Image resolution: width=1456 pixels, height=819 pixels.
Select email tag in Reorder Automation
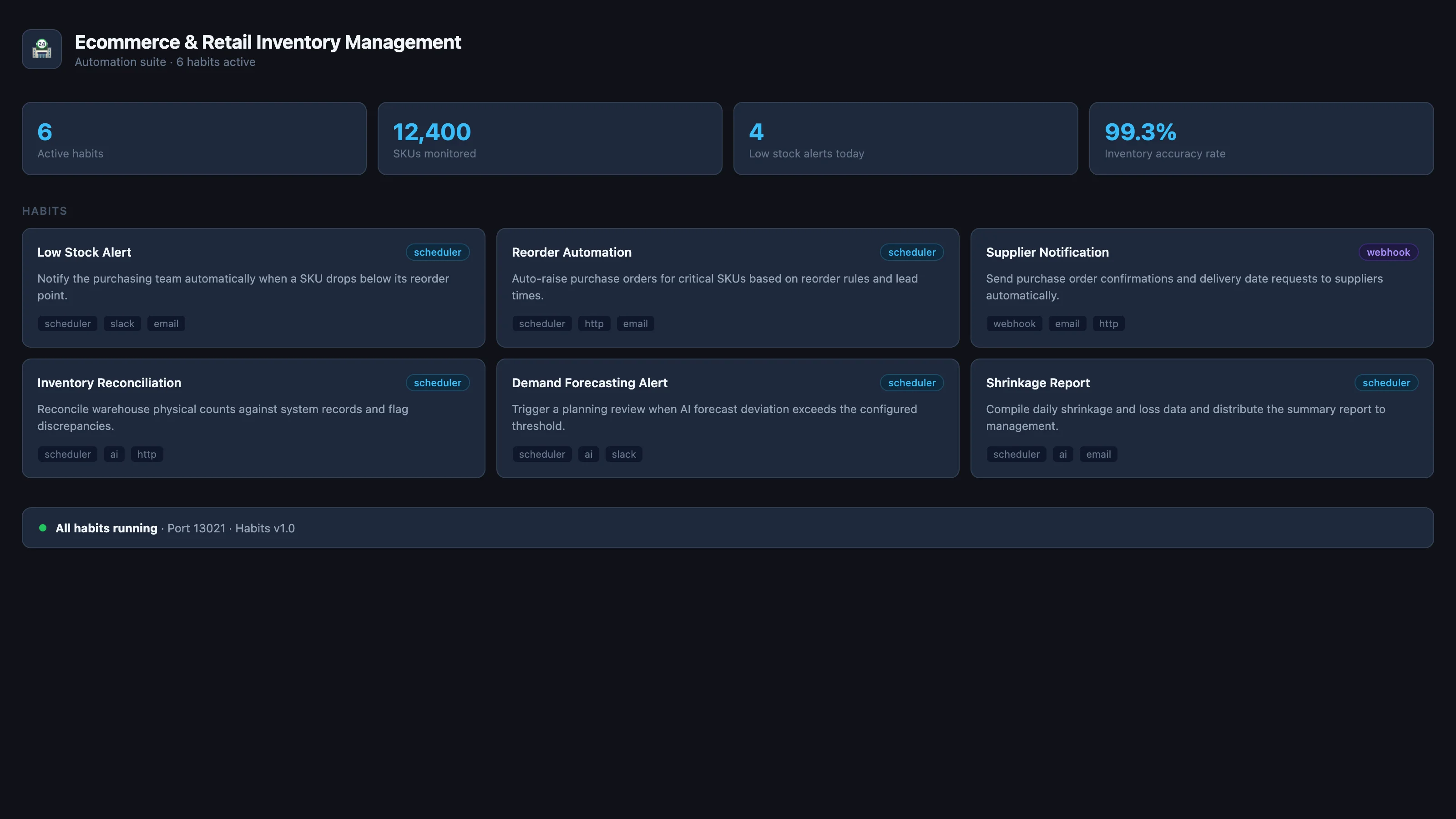click(635, 324)
